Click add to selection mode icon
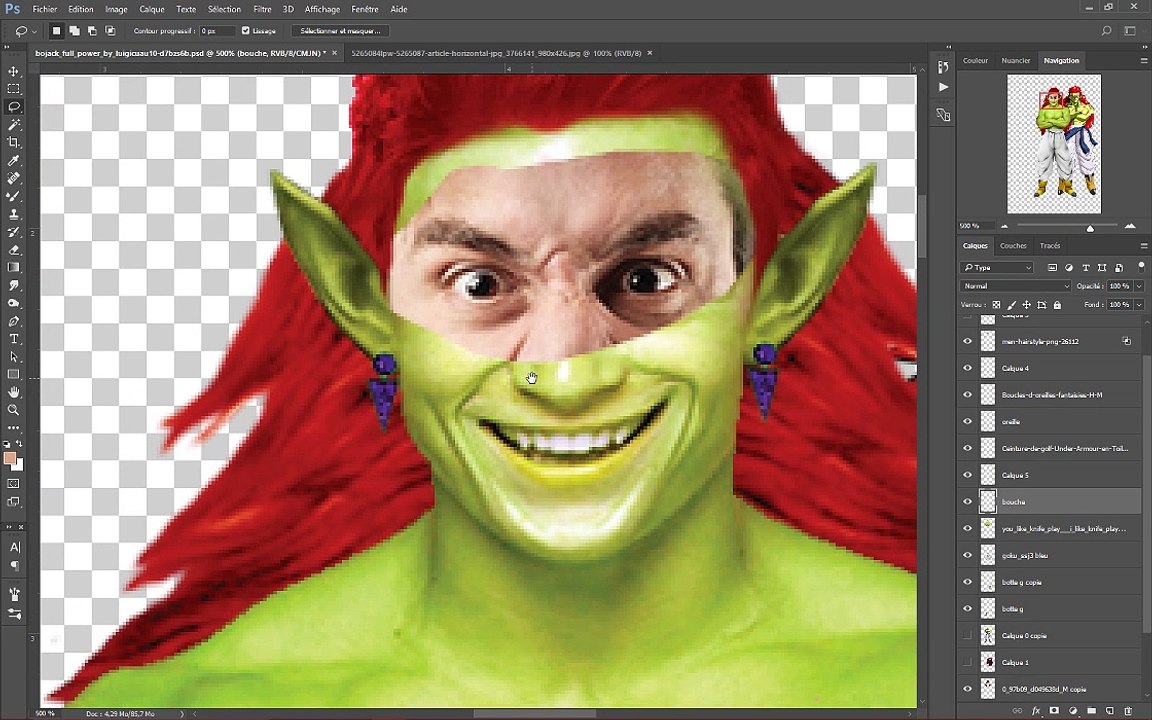Viewport: 1152px width, 720px height. tap(74, 31)
